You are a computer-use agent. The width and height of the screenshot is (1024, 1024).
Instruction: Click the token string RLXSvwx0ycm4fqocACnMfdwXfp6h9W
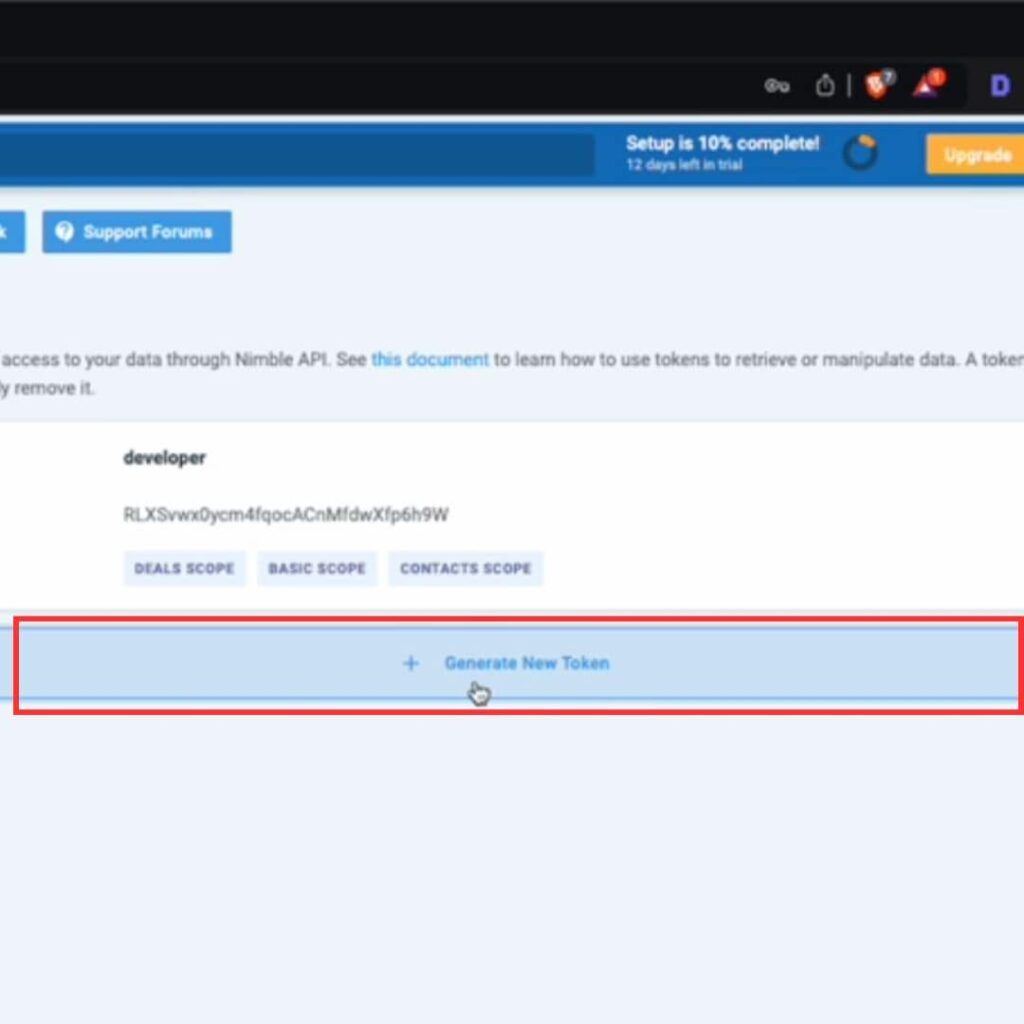(x=285, y=515)
